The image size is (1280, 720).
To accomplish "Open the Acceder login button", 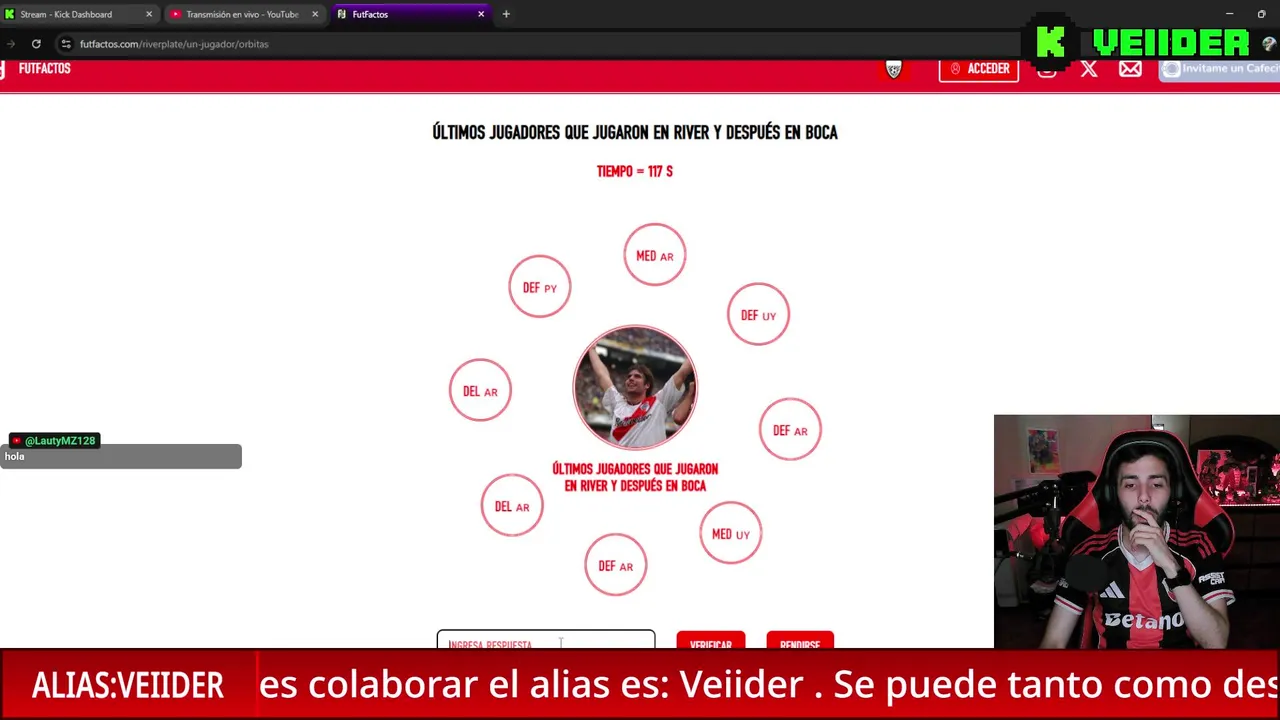I will (x=979, y=69).
